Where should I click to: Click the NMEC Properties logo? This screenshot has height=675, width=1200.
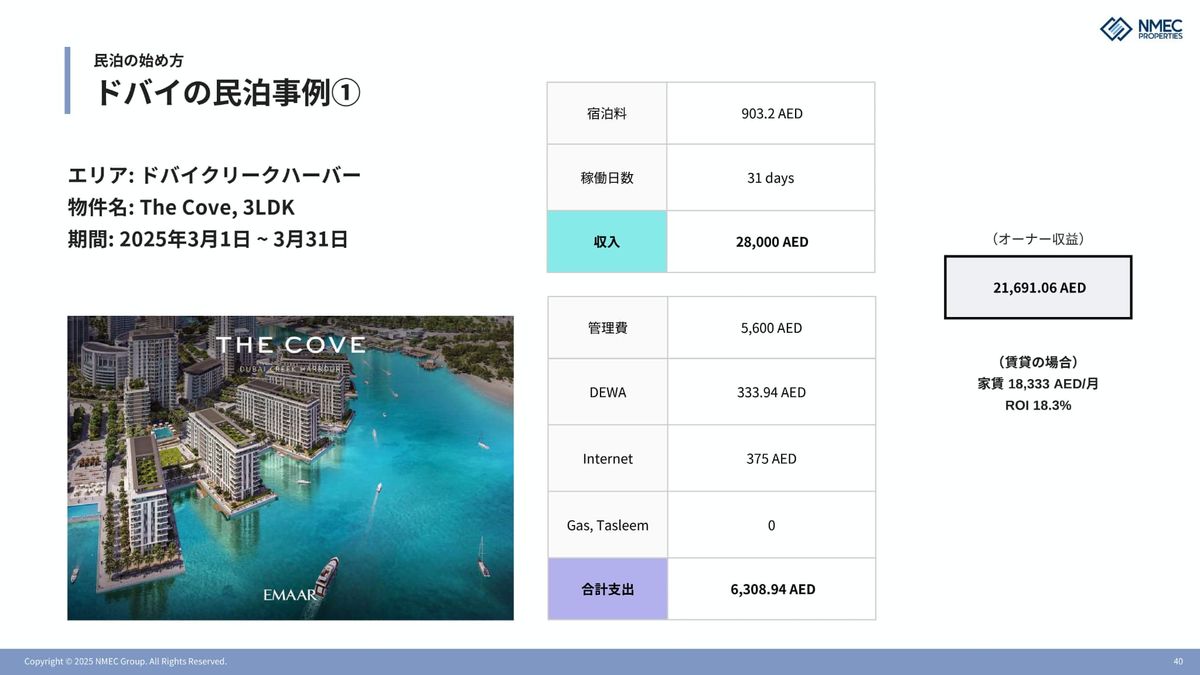tap(1140, 29)
